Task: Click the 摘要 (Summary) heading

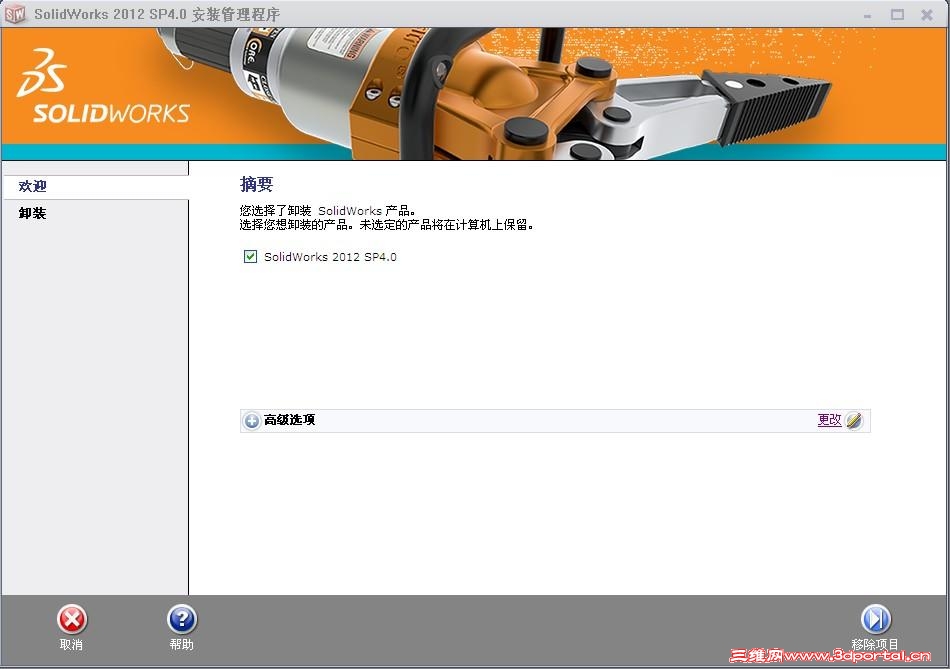Action: pyautogui.click(x=256, y=184)
